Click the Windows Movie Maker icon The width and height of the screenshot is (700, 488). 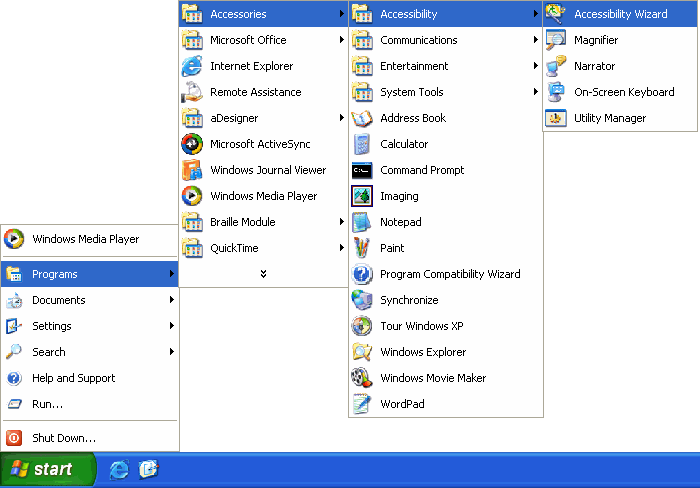(362, 378)
